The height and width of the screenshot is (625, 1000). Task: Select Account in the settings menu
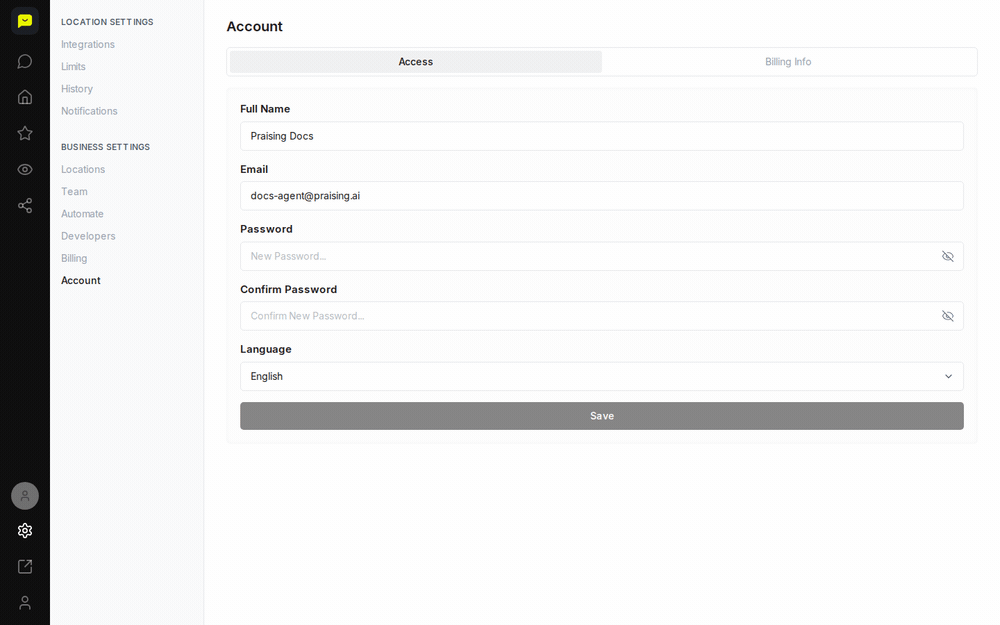click(x=81, y=281)
